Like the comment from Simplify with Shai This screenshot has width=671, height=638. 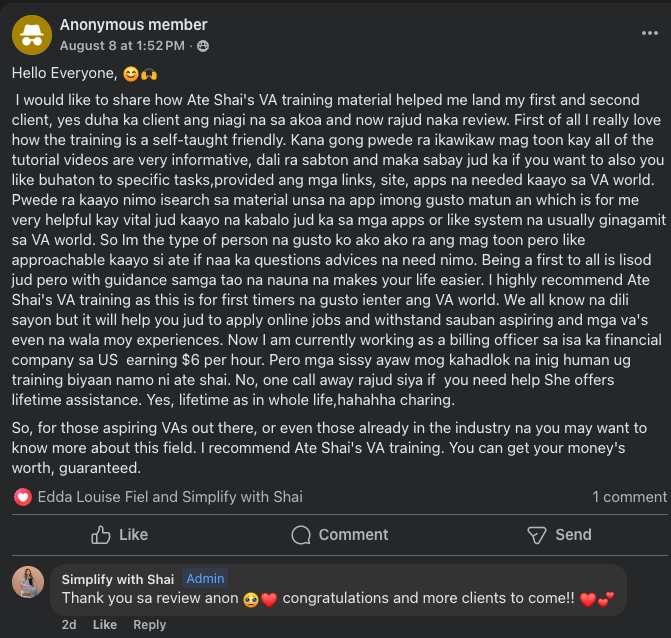pyautogui.click(x=104, y=625)
